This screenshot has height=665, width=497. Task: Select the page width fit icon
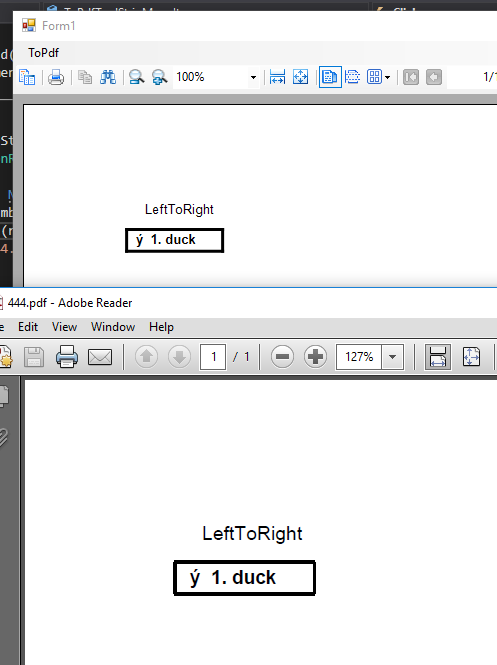277,78
